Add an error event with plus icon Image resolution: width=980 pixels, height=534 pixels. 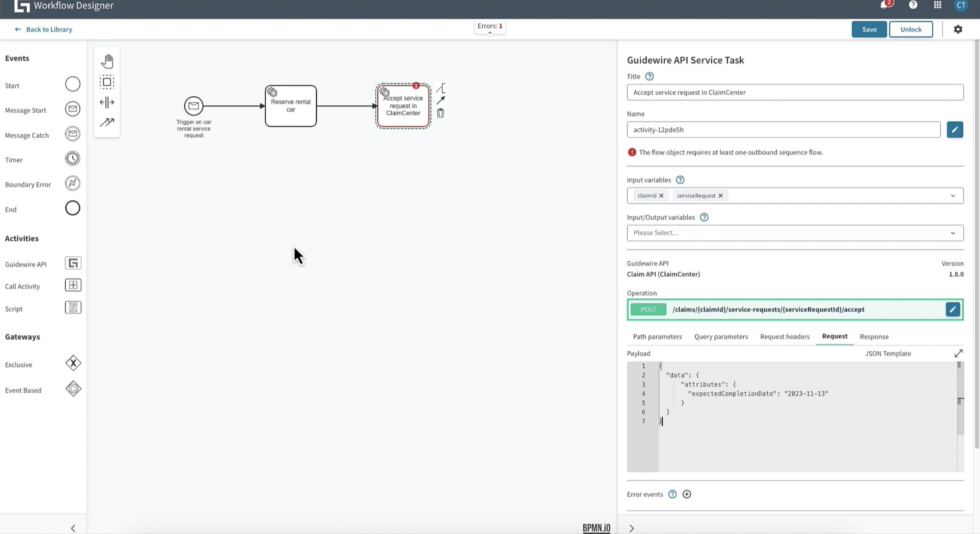687,494
